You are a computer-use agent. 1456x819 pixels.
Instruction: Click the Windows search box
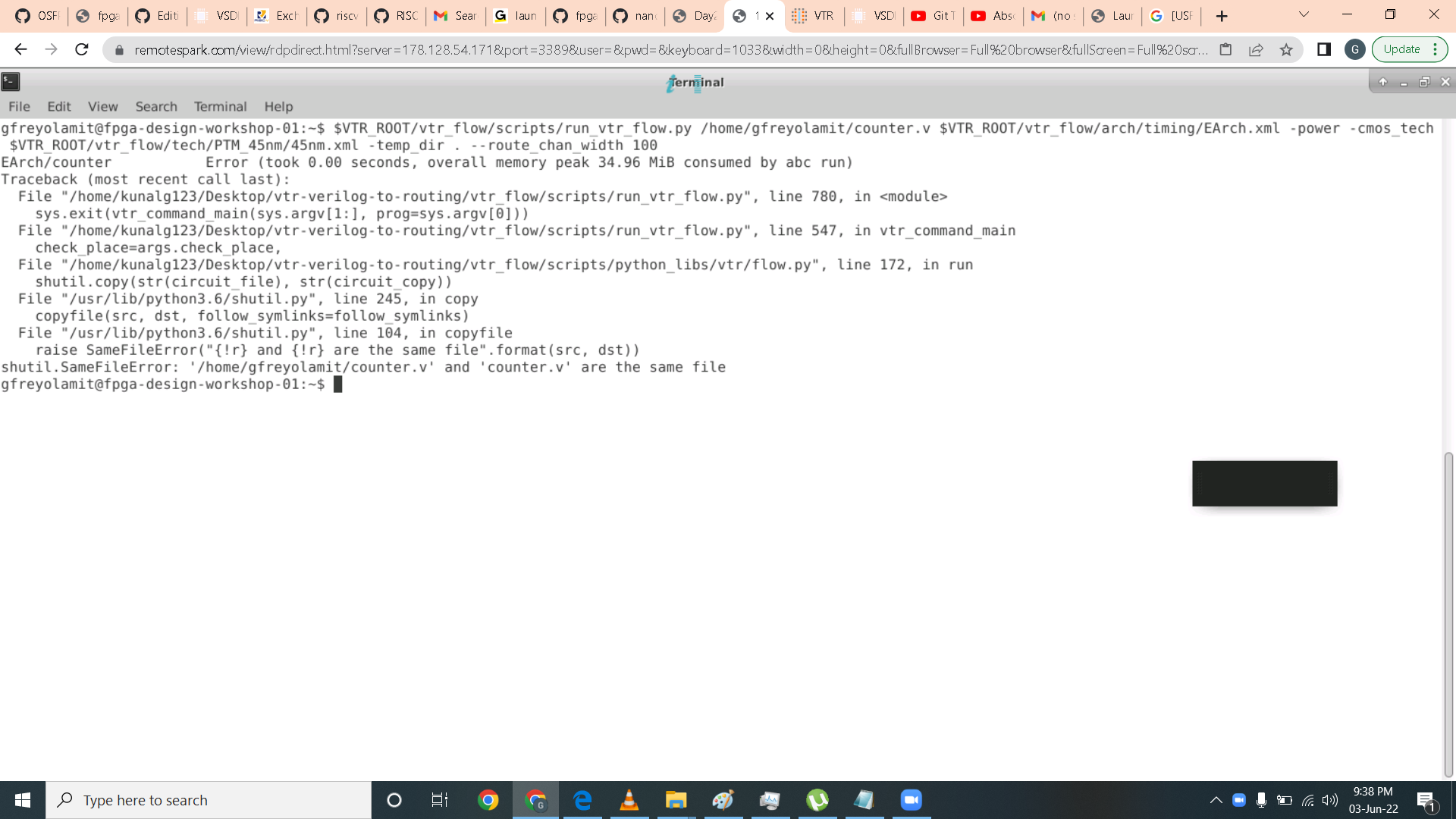pos(209,800)
